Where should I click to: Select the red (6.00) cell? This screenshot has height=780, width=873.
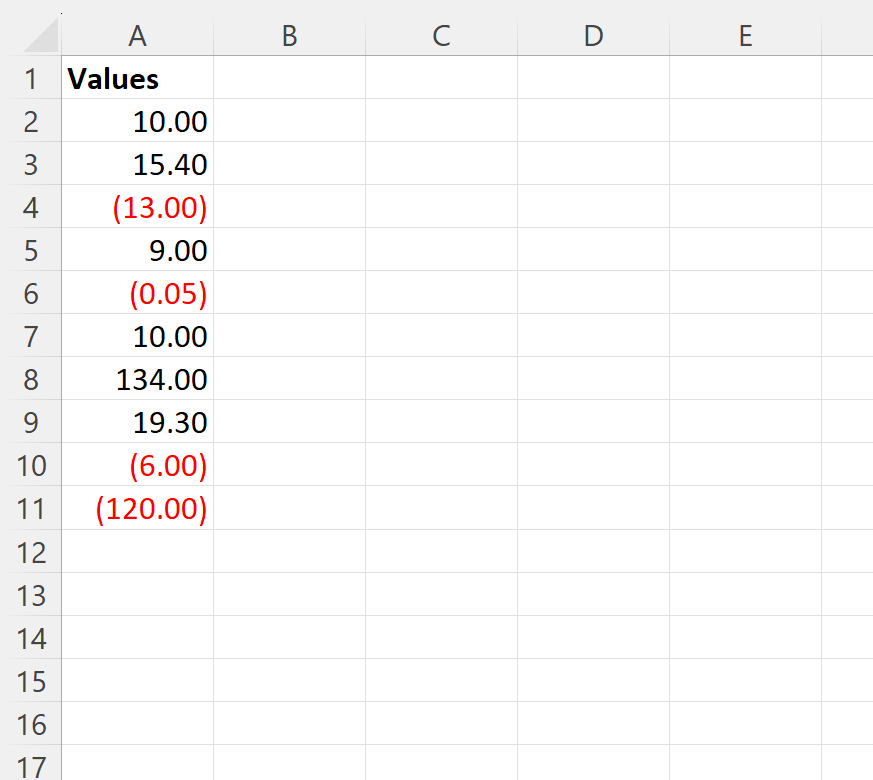pos(138,464)
